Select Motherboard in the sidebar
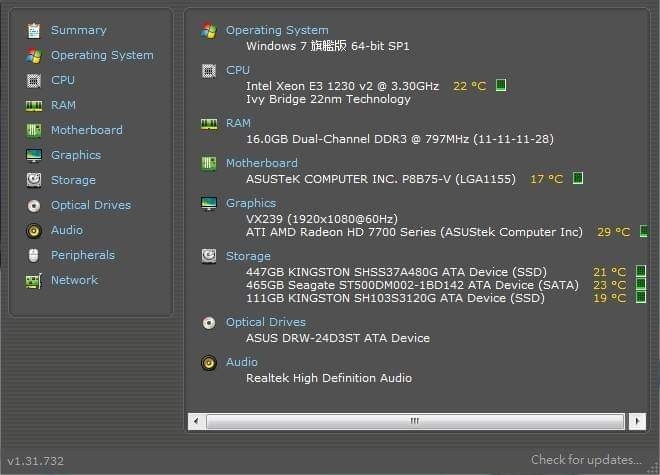 click(87, 130)
